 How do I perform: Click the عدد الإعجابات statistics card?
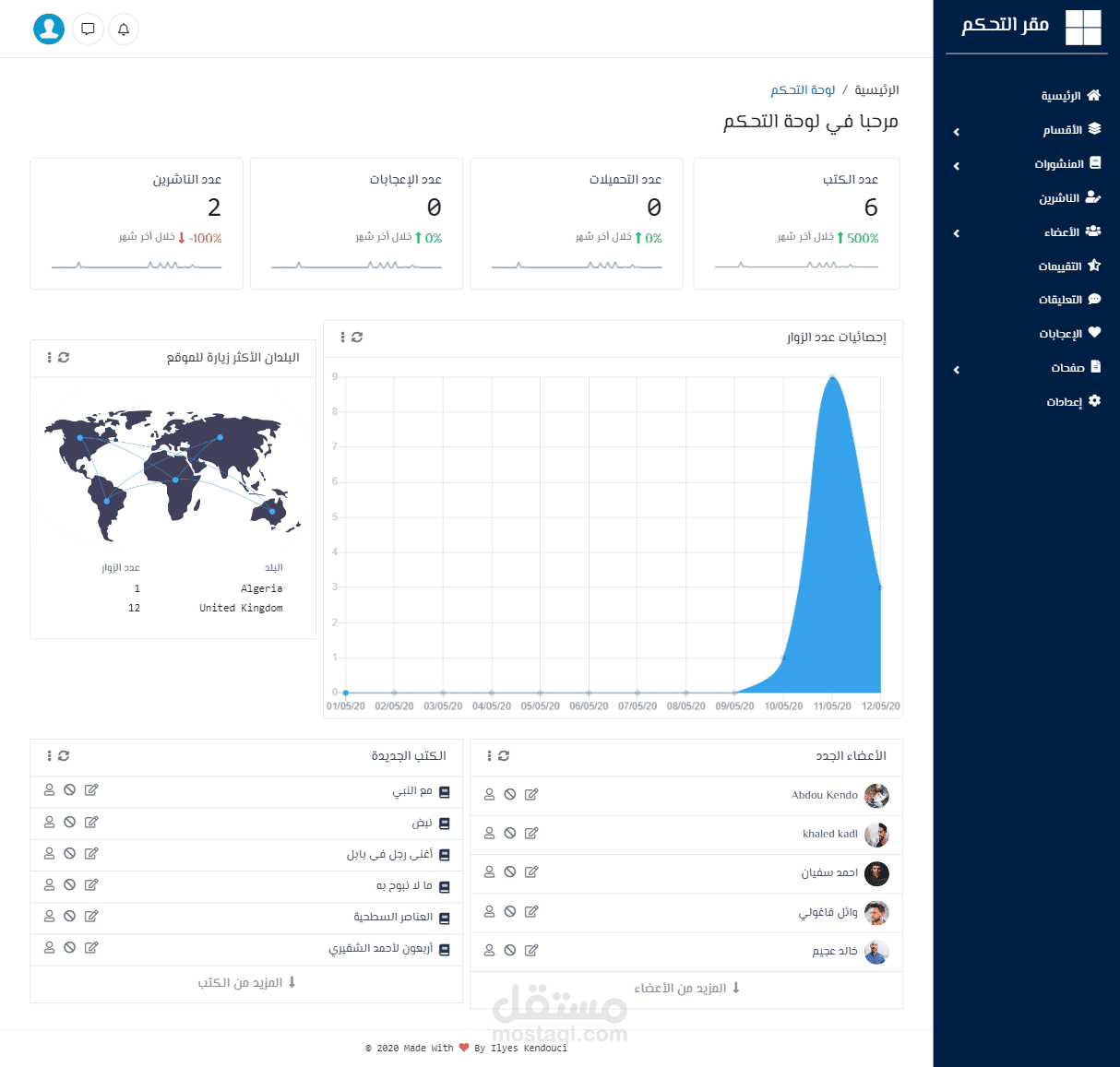(356, 224)
